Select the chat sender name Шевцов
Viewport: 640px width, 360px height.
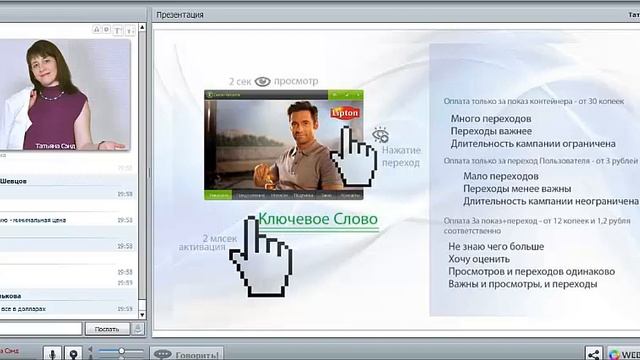(x=13, y=181)
